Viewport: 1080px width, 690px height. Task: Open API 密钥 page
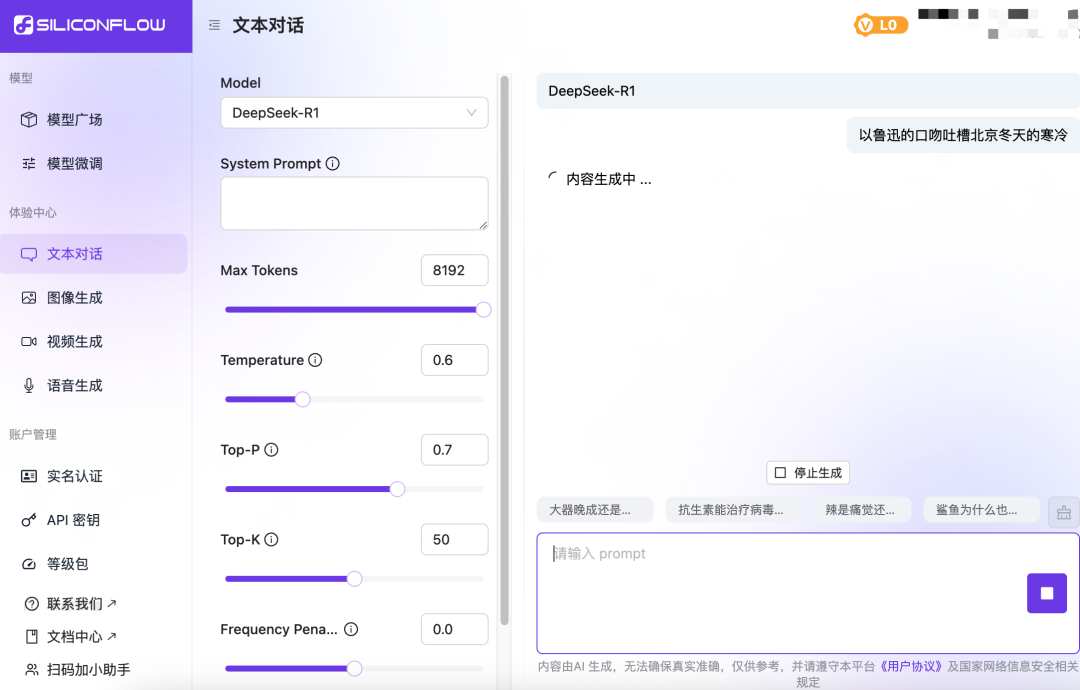click(94, 521)
